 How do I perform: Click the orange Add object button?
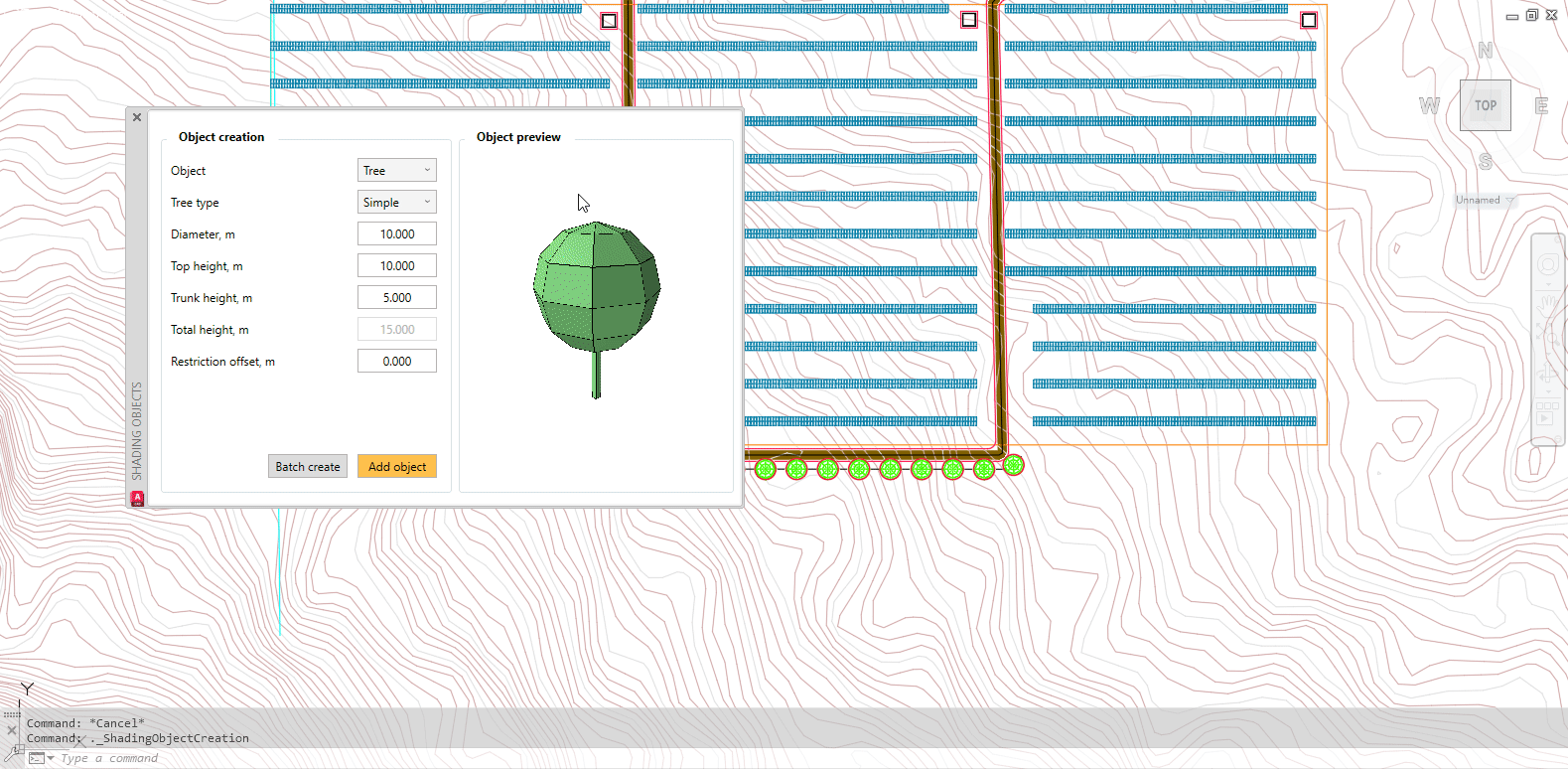point(396,467)
